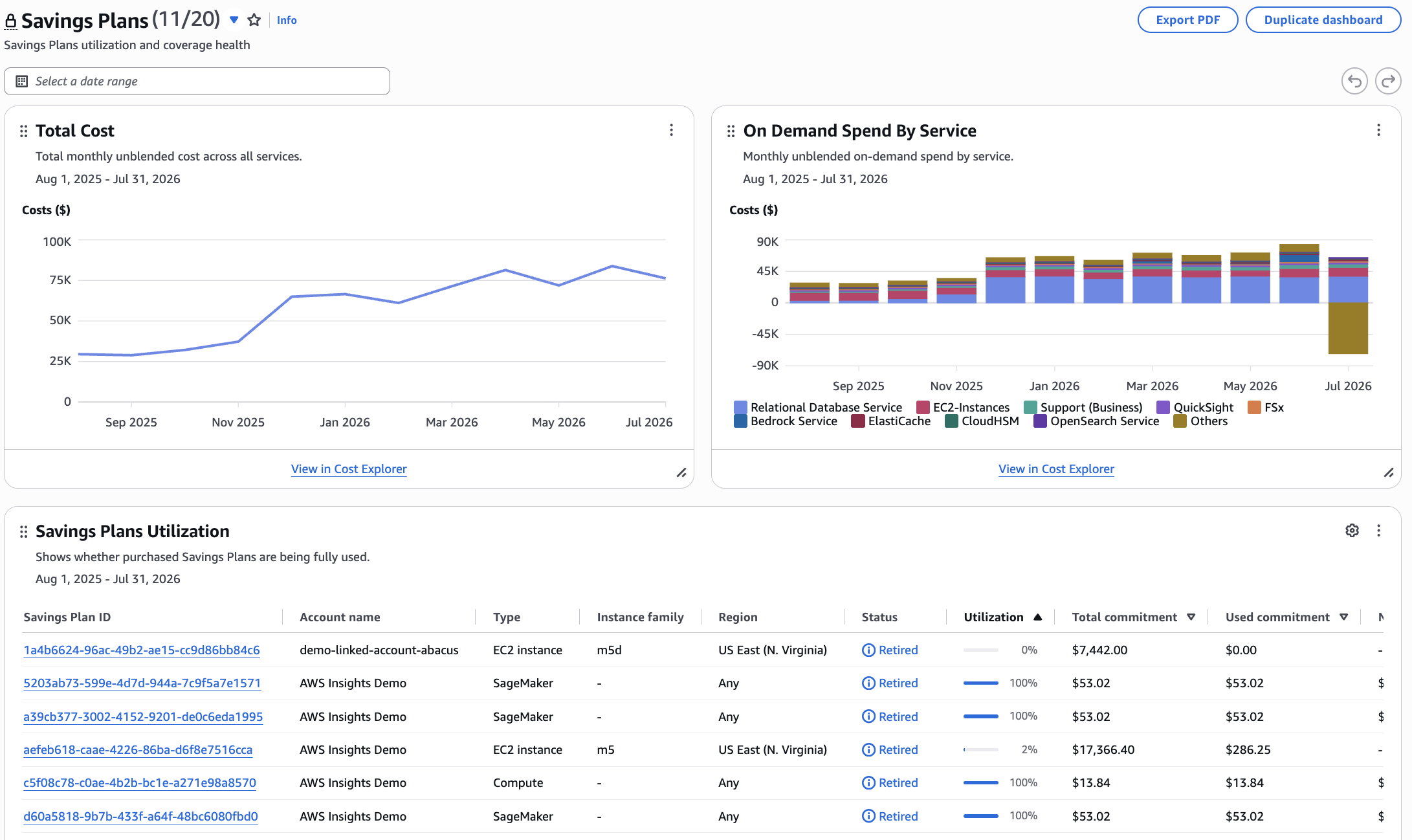The height and width of the screenshot is (840, 1412).
Task: Click the Savings Plan ID column header
Action: (67, 617)
